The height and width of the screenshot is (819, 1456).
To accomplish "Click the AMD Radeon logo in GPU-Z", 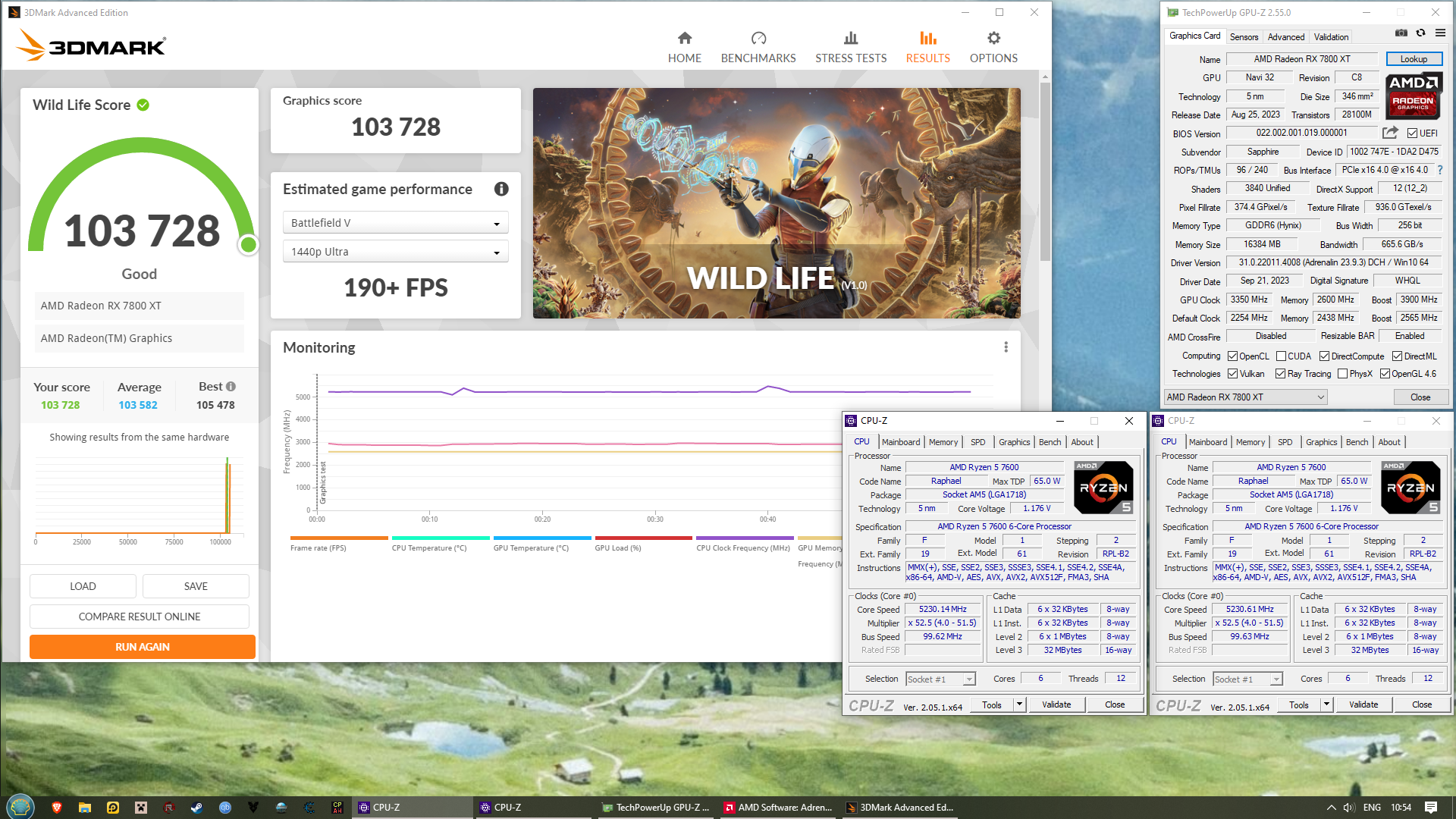I will 1414,96.
